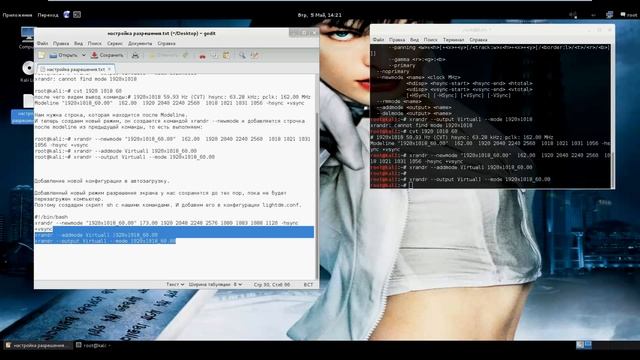Click the Find magnifier icon in gedit toolbar
The height and width of the screenshot is (360, 640).
242,56
